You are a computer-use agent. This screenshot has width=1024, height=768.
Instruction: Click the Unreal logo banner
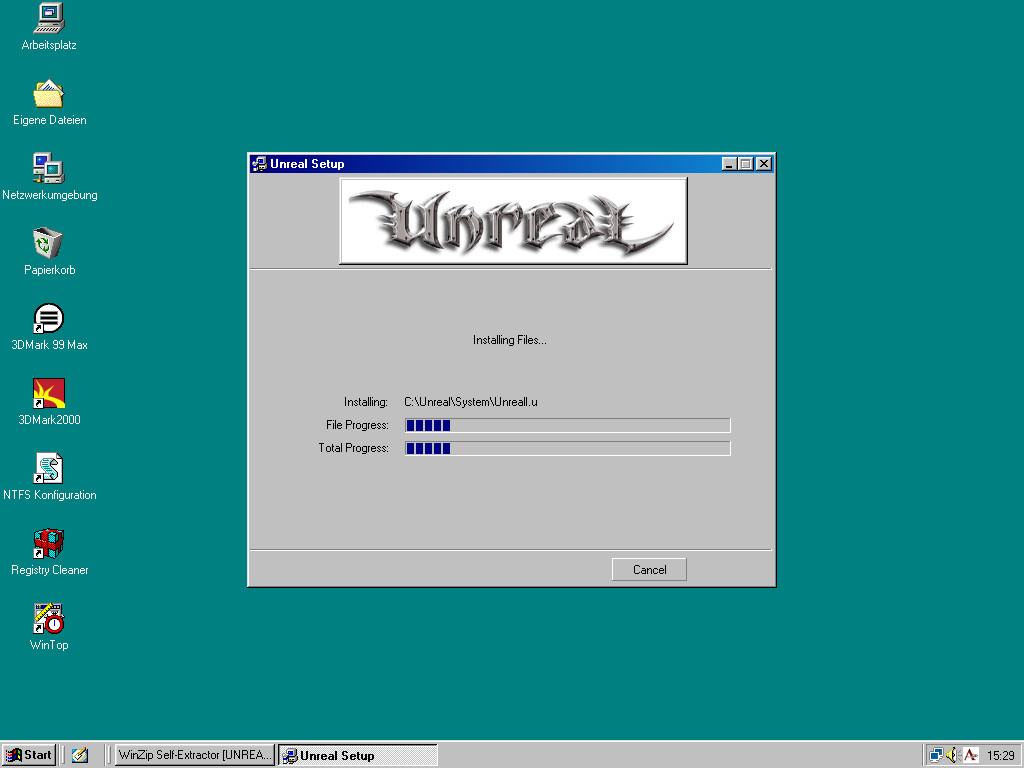[x=513, y=221]
